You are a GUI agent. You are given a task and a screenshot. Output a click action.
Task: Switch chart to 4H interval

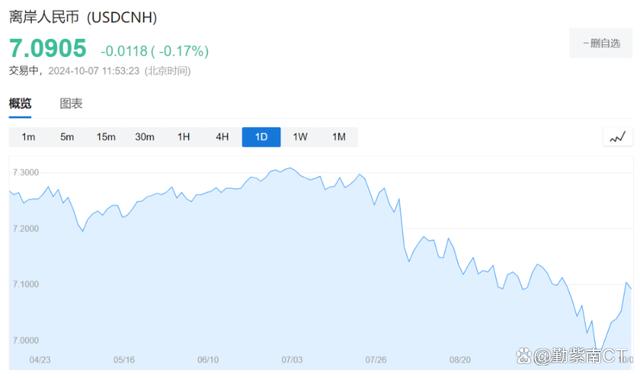point(222,137)
